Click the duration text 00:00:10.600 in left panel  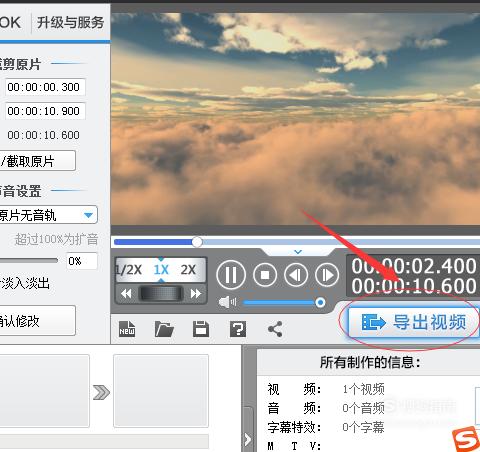(x=43, y=135)
